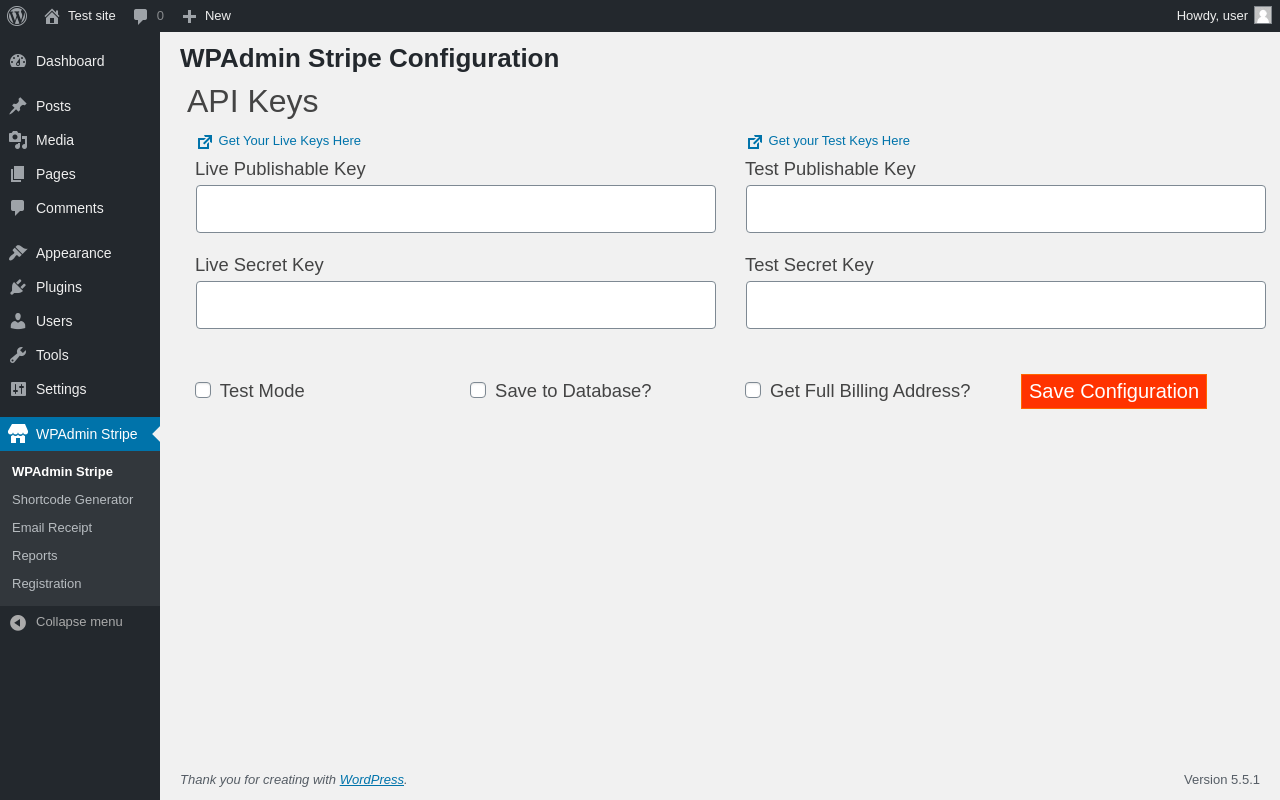Open the comments bubble in admin bar
The width and height of the screenshot is (1280, 800).
pos(141,16)
